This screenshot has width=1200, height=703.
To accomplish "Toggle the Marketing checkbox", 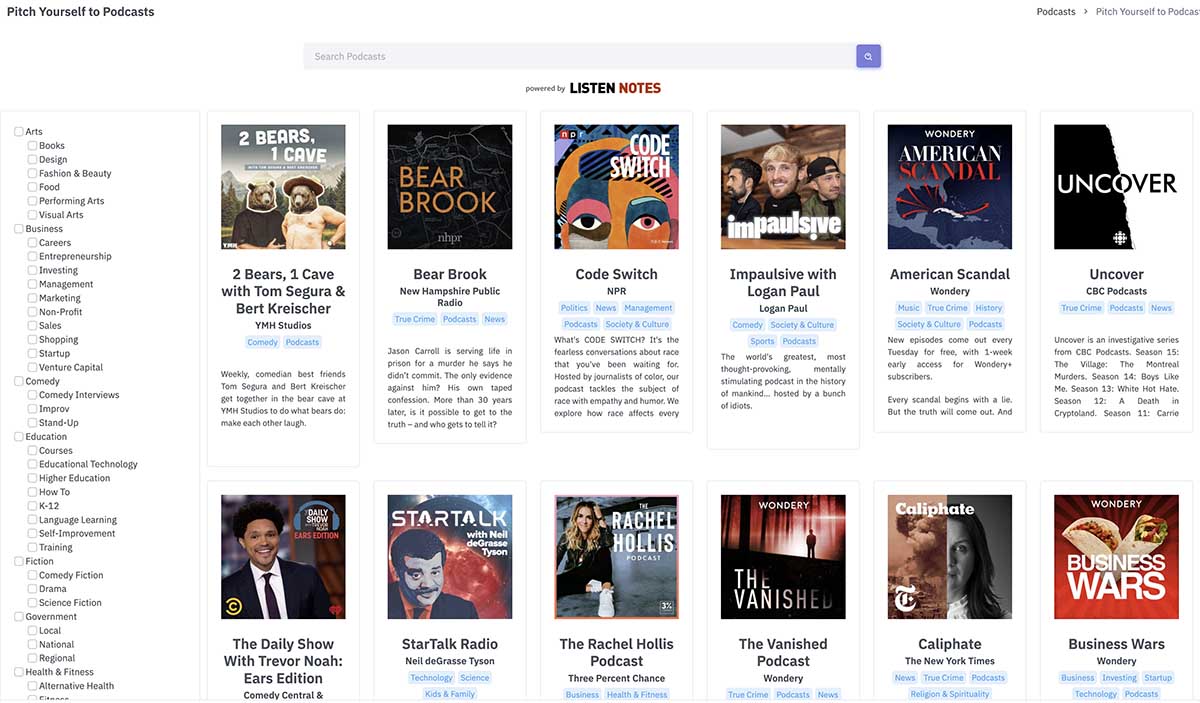I will (x=33, y=298).
